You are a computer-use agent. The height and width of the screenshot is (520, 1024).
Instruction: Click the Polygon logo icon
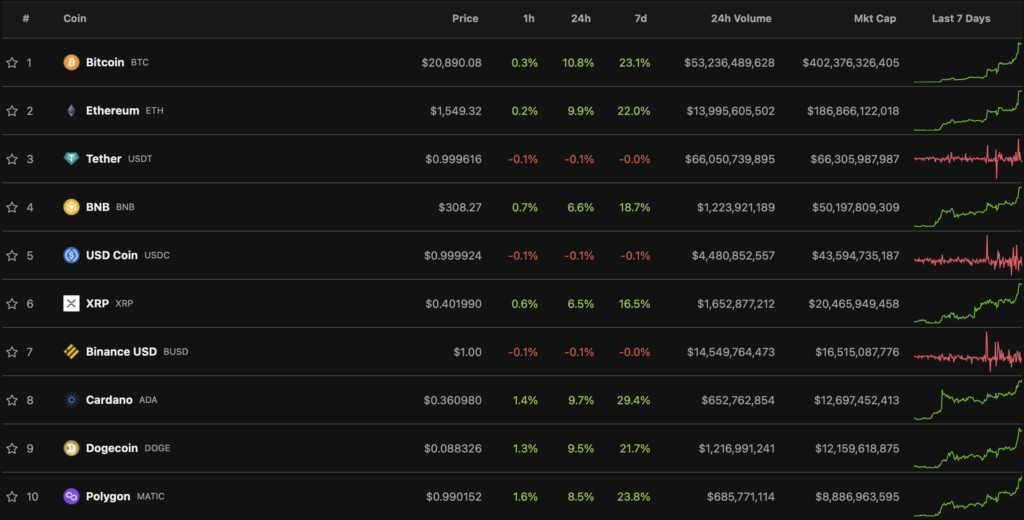71,496
